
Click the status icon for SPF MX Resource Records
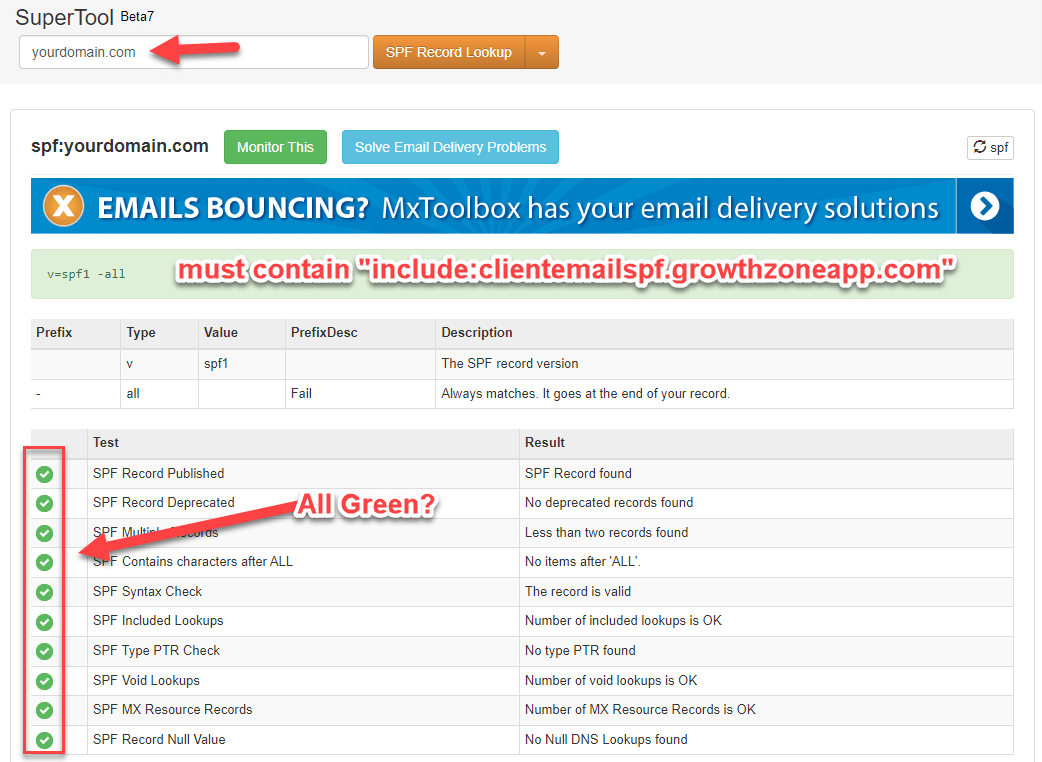click(44, 710)
